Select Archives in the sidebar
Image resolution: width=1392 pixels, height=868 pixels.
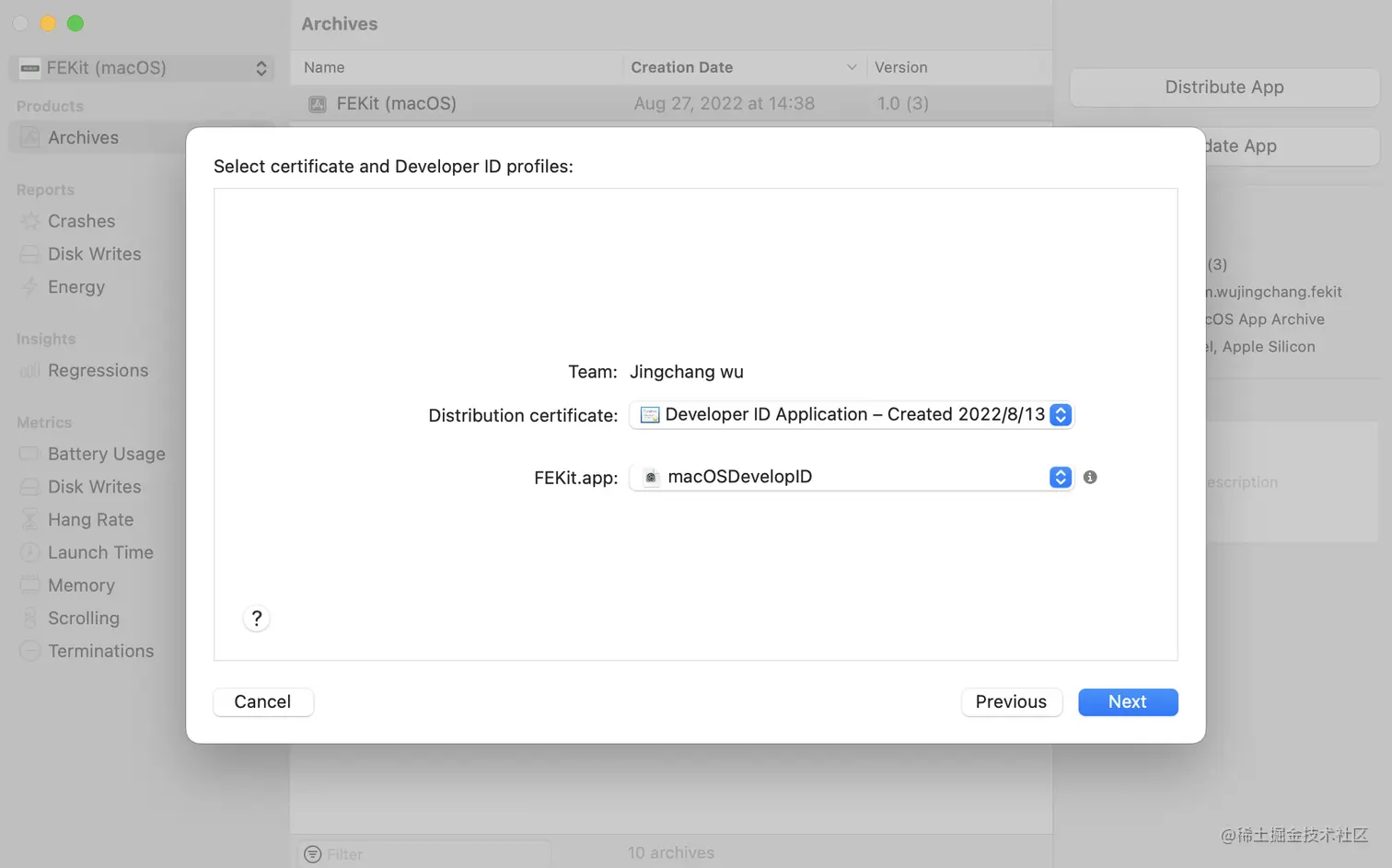pyautogui.click(x=142, y=138)
